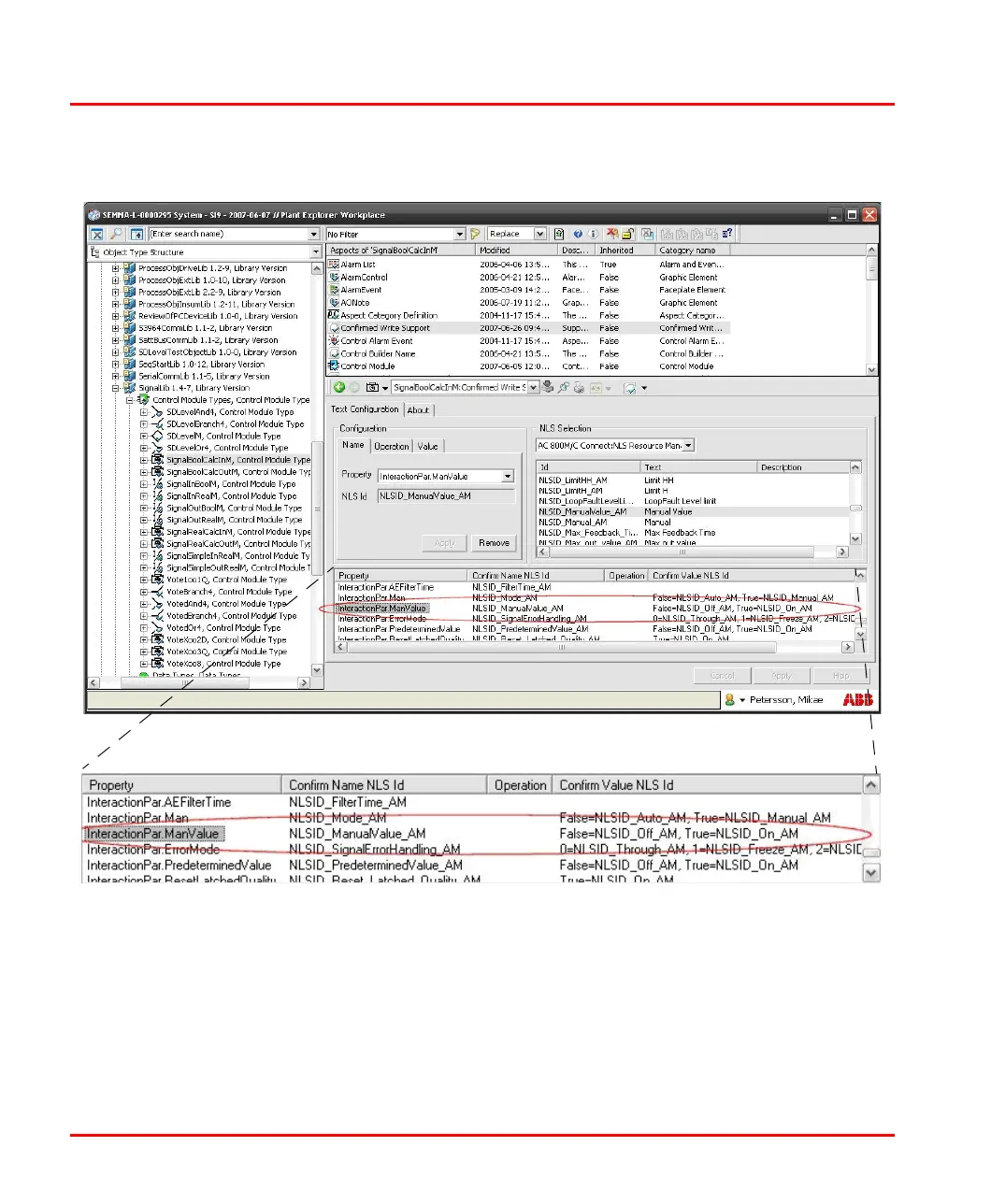
Task: Click the object tree horizontal scrollbar
Action: tap(198, 683)
